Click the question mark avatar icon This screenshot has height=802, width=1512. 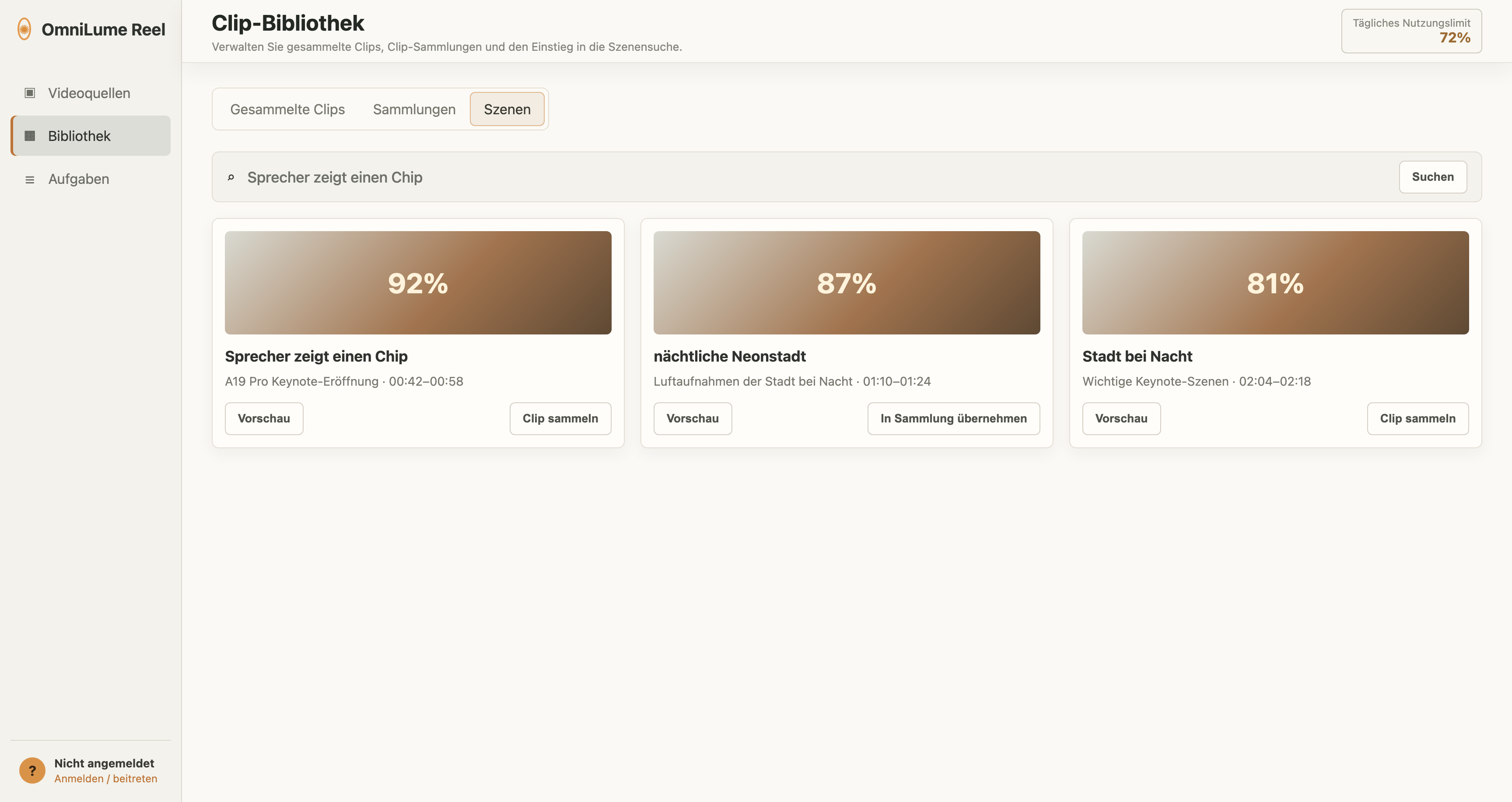[x=32, y=770]
